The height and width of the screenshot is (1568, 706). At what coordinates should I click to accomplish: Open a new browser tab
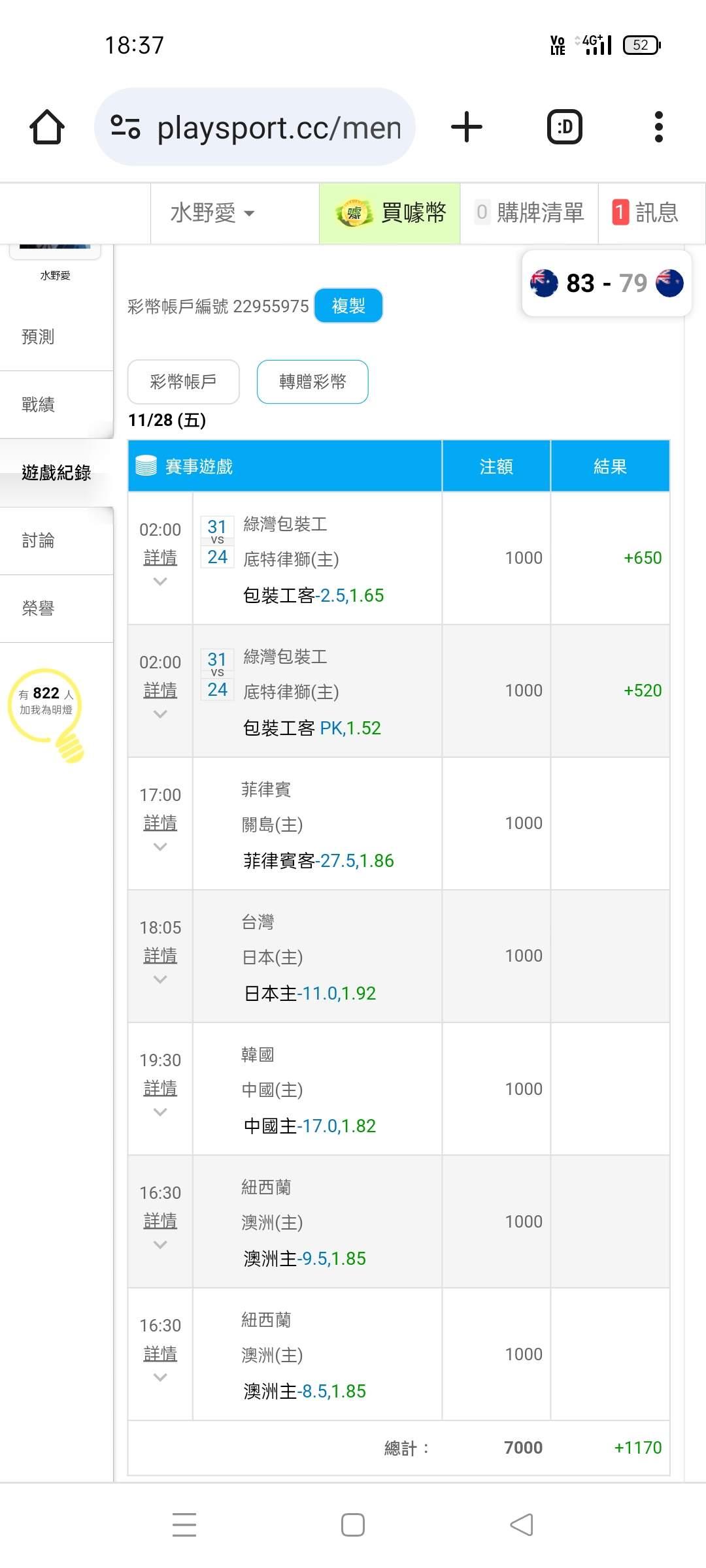pos(466,127)
